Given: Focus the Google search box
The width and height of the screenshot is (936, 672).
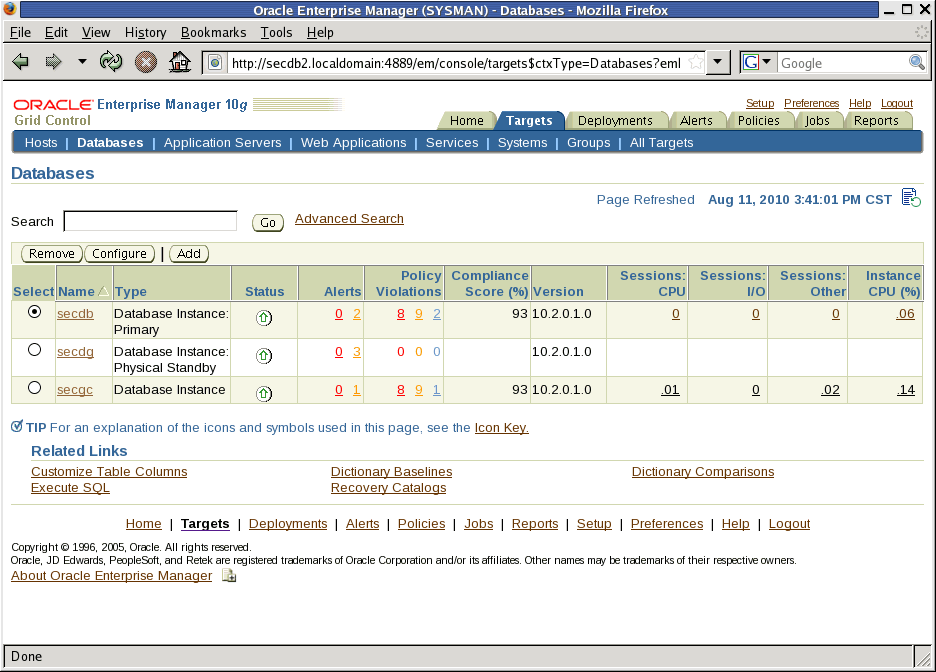Looking at the screenshot, I should pyautogui.click(x=842, y=63).
